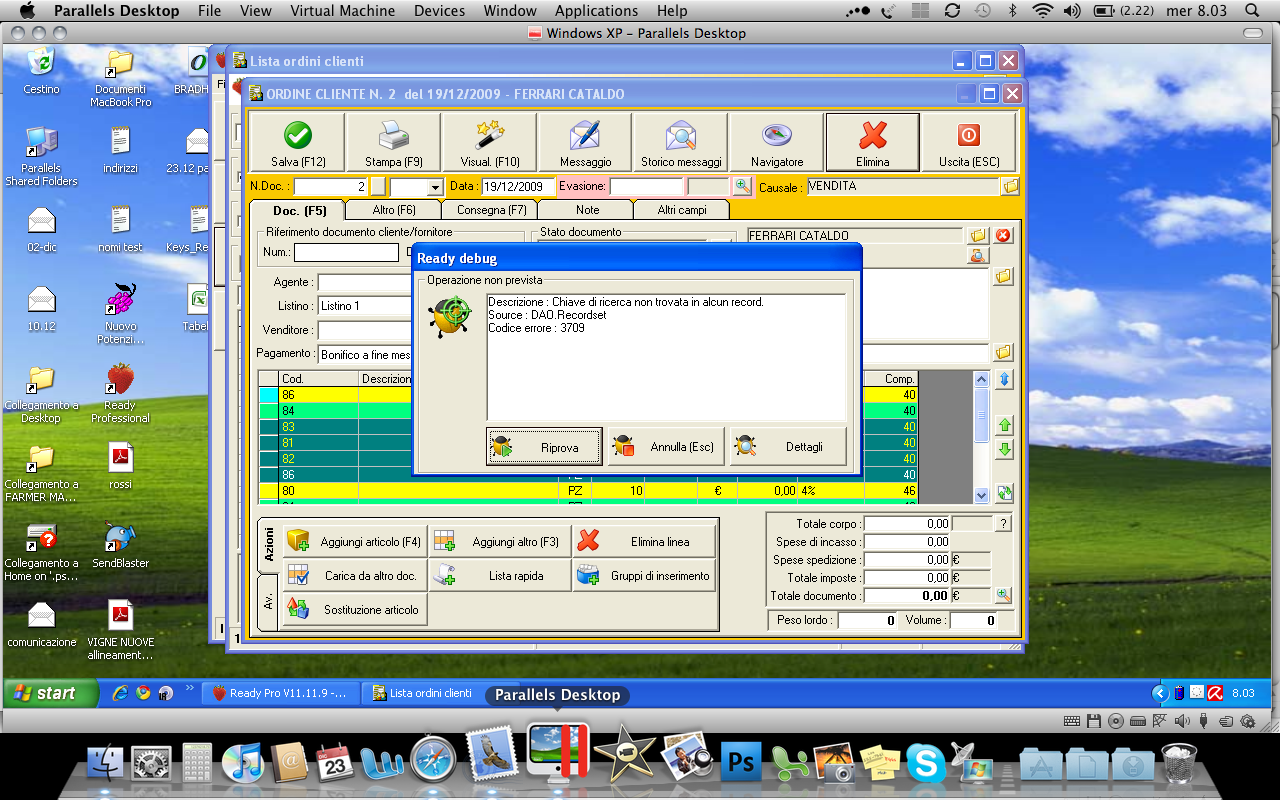
Task: Click the order lines scrollbar down arrow
Action: (x=981, y=494)
